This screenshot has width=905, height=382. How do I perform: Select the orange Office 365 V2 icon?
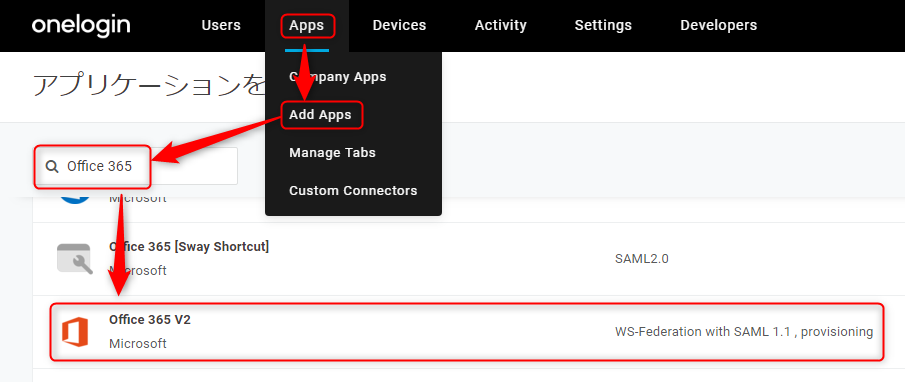pyautogui.click(x=74, y=332)
